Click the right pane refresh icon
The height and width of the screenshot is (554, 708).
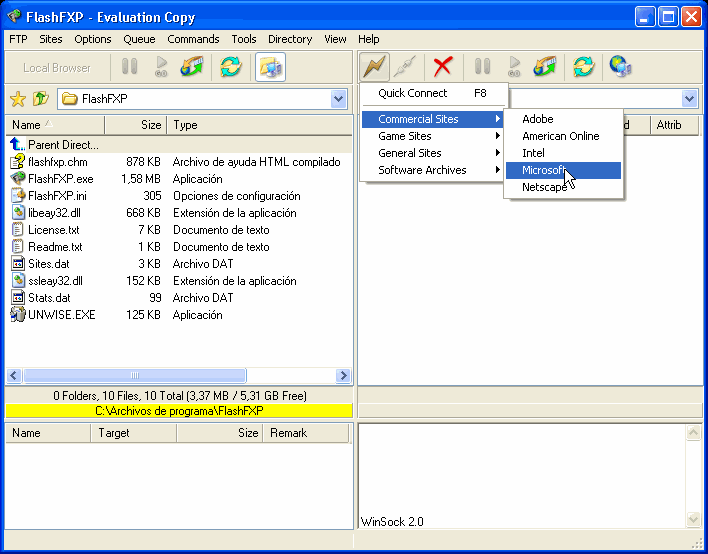point(583,67)
